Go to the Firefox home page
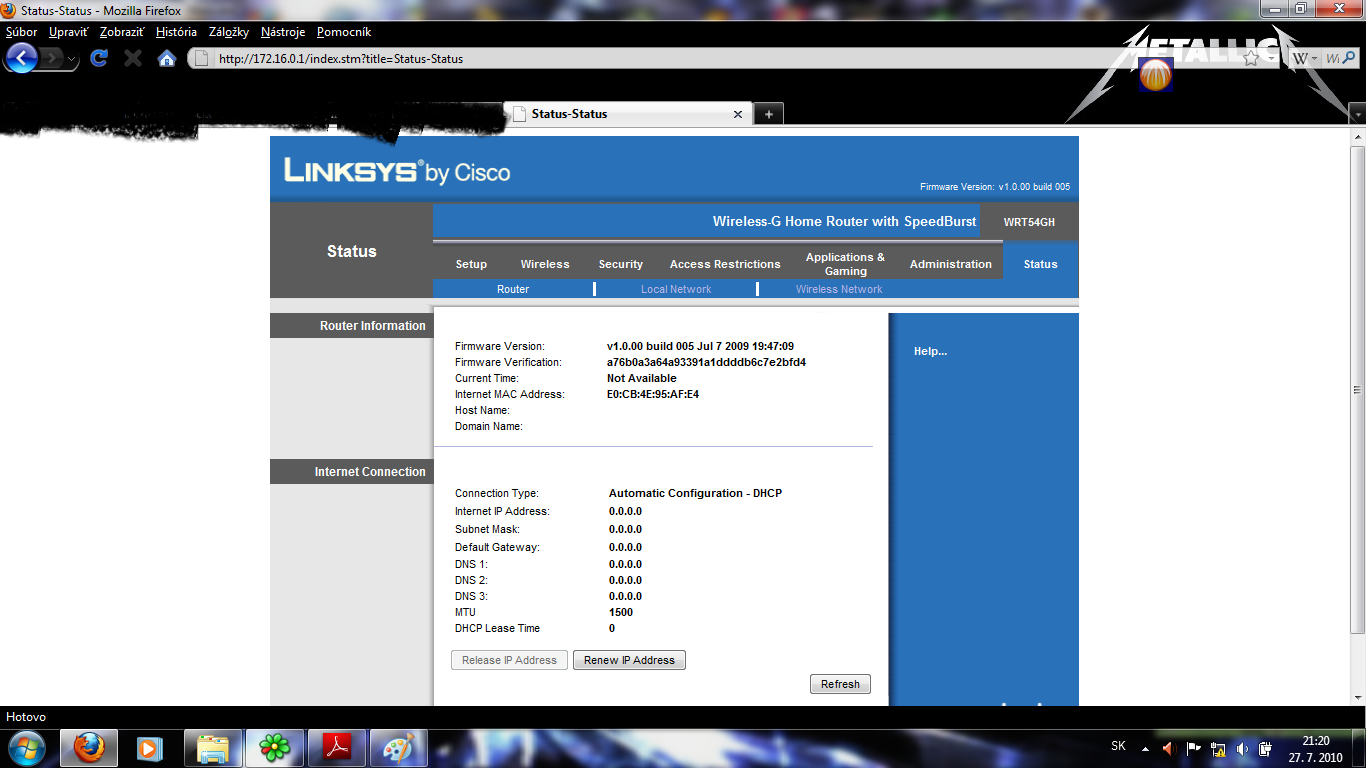 tap(167, 58)
